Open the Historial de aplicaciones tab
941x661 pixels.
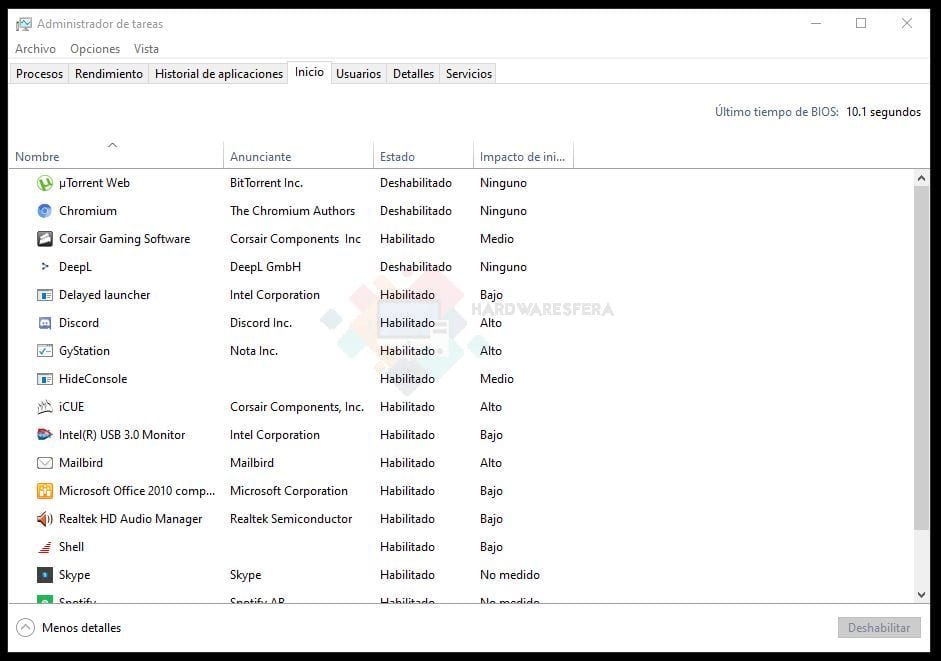click(218, 74)
